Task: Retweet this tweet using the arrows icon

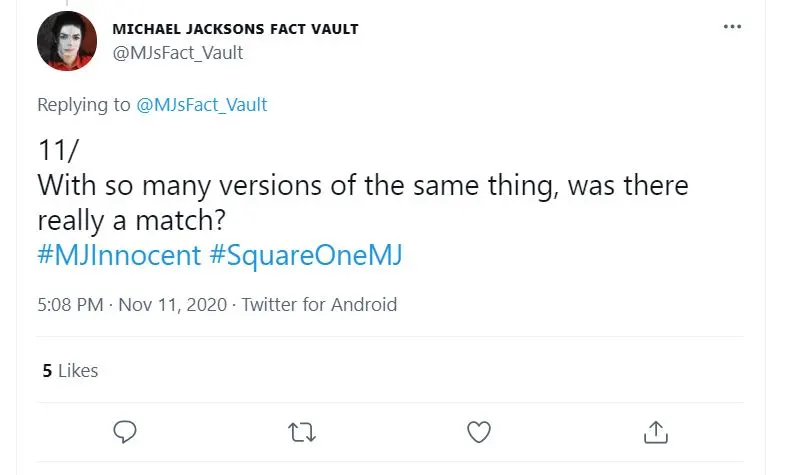Action: tap(301, 431)
